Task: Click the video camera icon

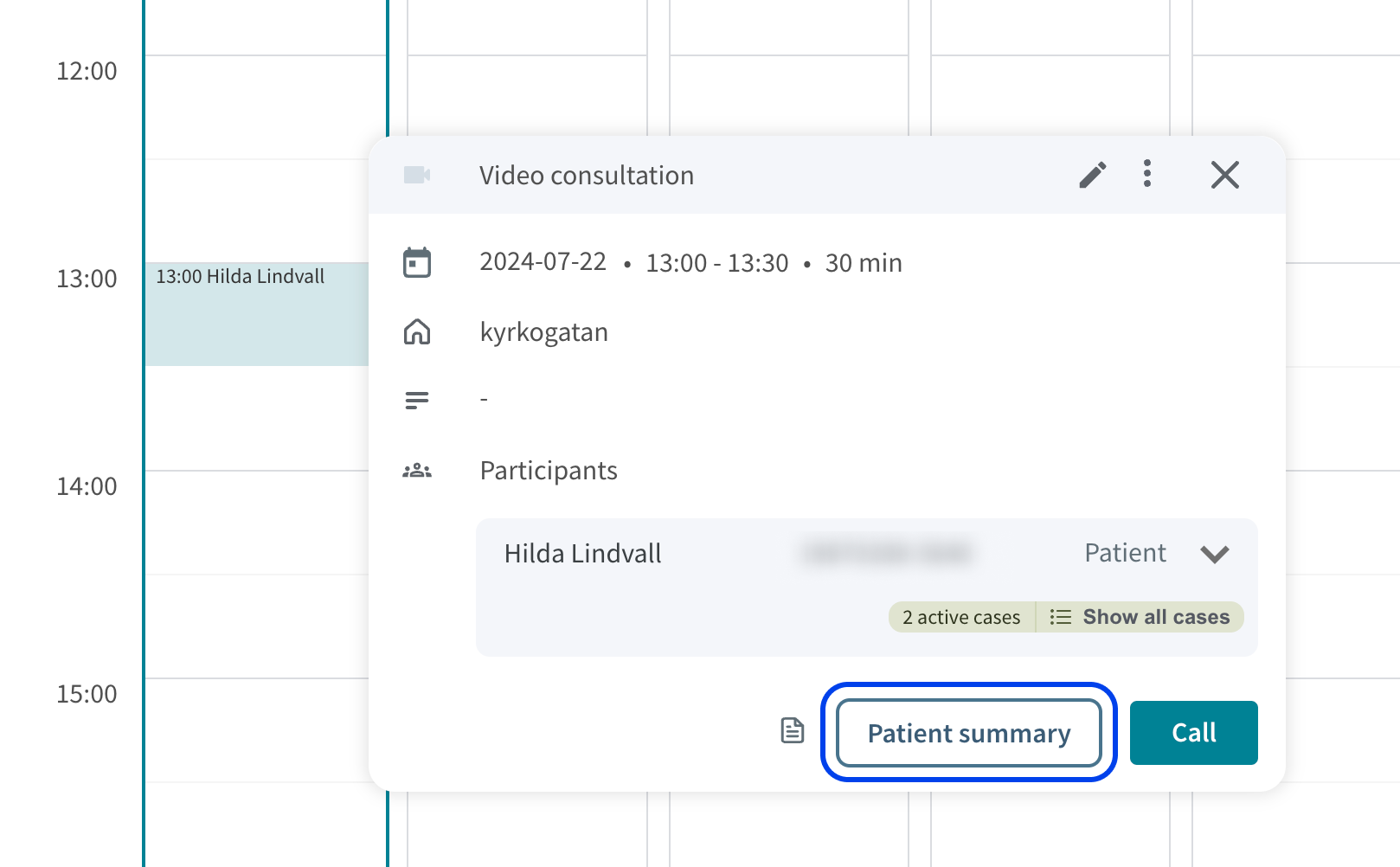Action: coord(417,175)
